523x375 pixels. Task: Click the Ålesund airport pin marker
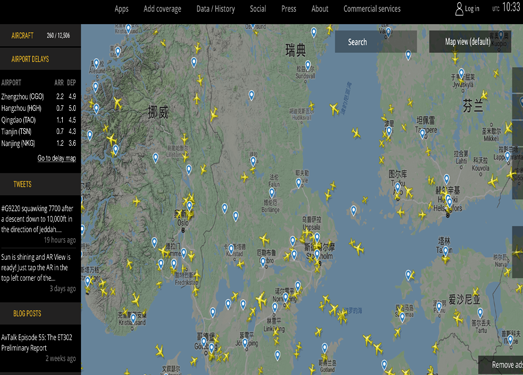point(96,63)
